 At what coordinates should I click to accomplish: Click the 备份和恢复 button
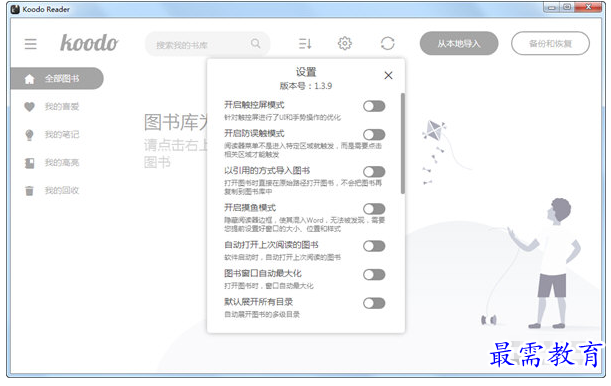[550, 43]
